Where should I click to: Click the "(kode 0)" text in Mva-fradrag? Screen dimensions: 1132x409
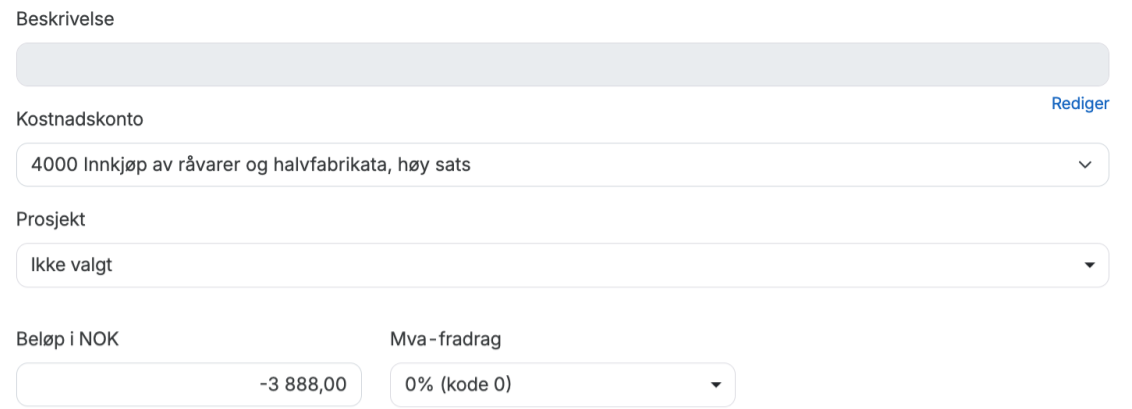(477, 385)
